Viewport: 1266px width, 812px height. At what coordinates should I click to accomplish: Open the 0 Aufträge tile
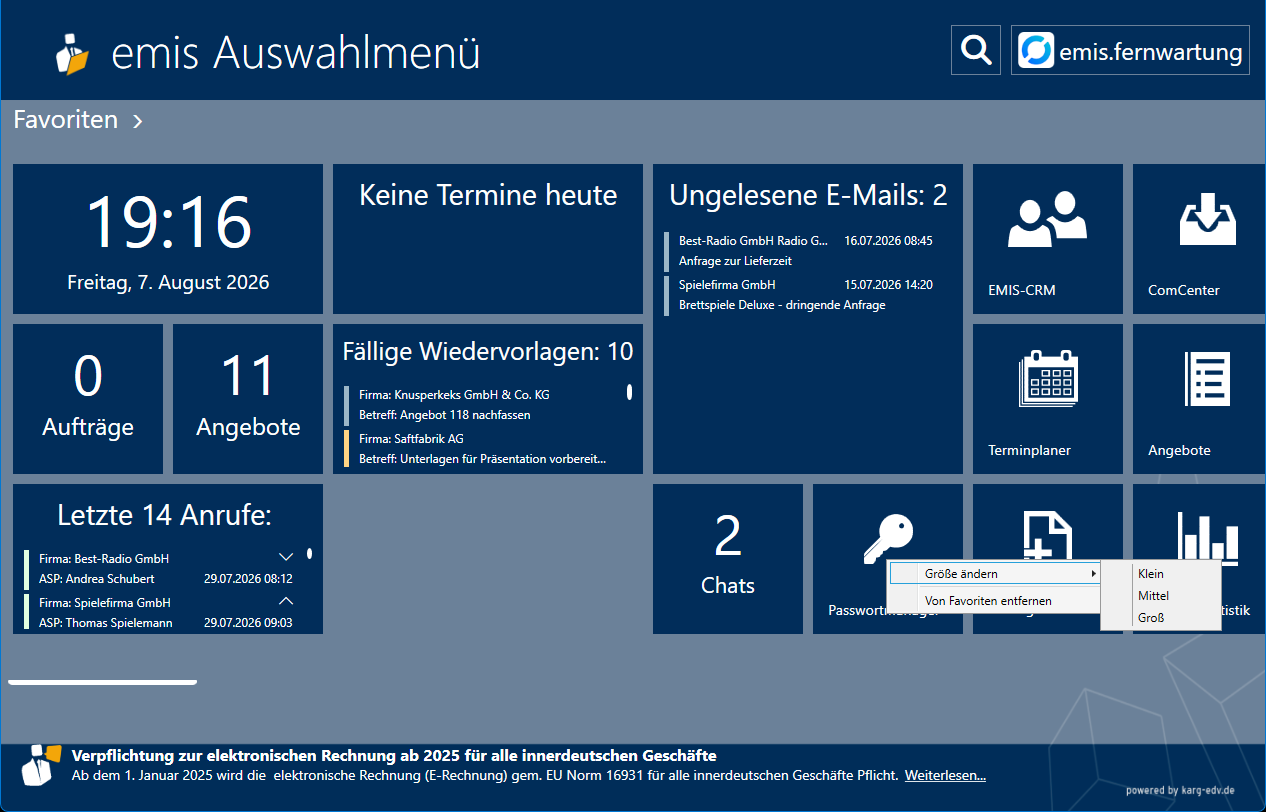[88, 399]
